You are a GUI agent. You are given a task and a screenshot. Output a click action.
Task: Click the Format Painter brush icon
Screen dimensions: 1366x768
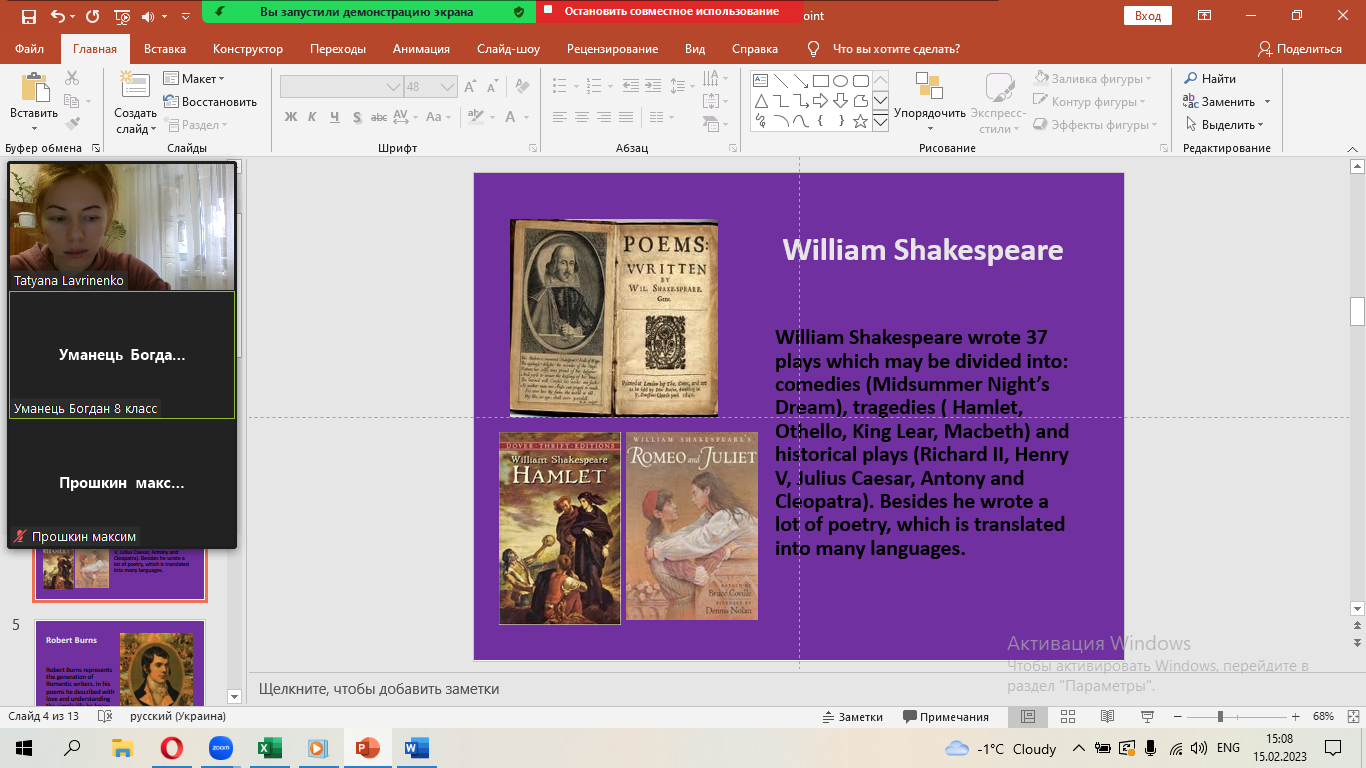(72, 124)
